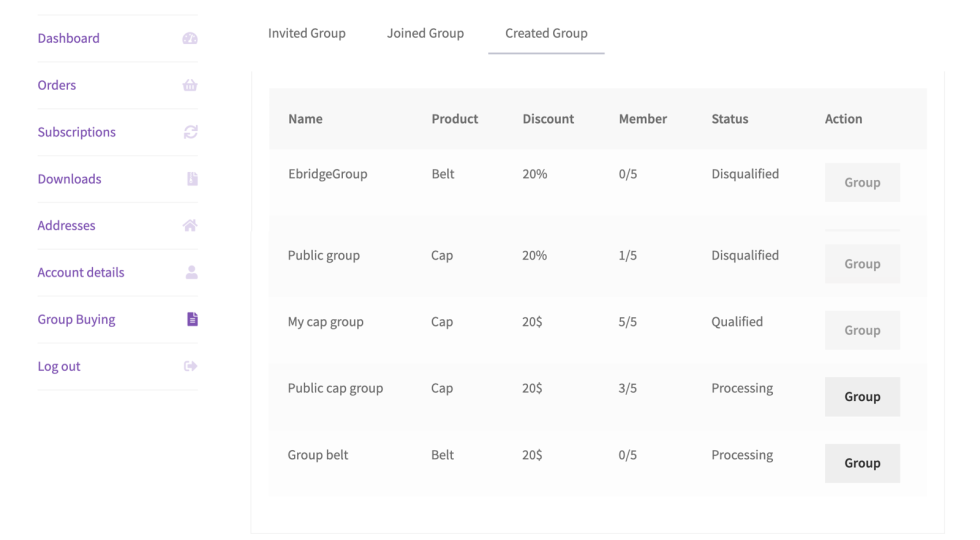Click the Downloads file icon

tap(192, 179)
